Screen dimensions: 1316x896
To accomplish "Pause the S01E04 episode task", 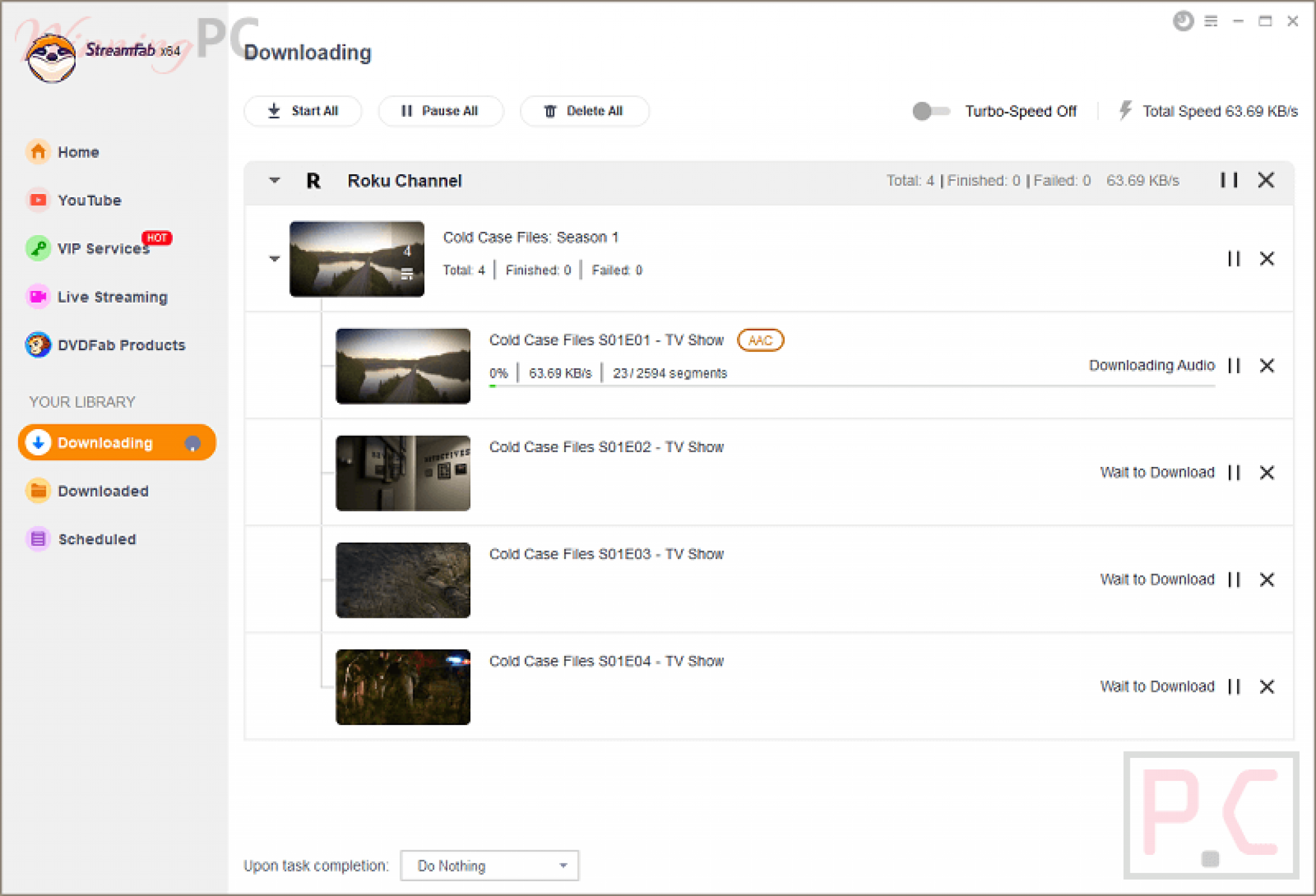I will point(1234,687).
